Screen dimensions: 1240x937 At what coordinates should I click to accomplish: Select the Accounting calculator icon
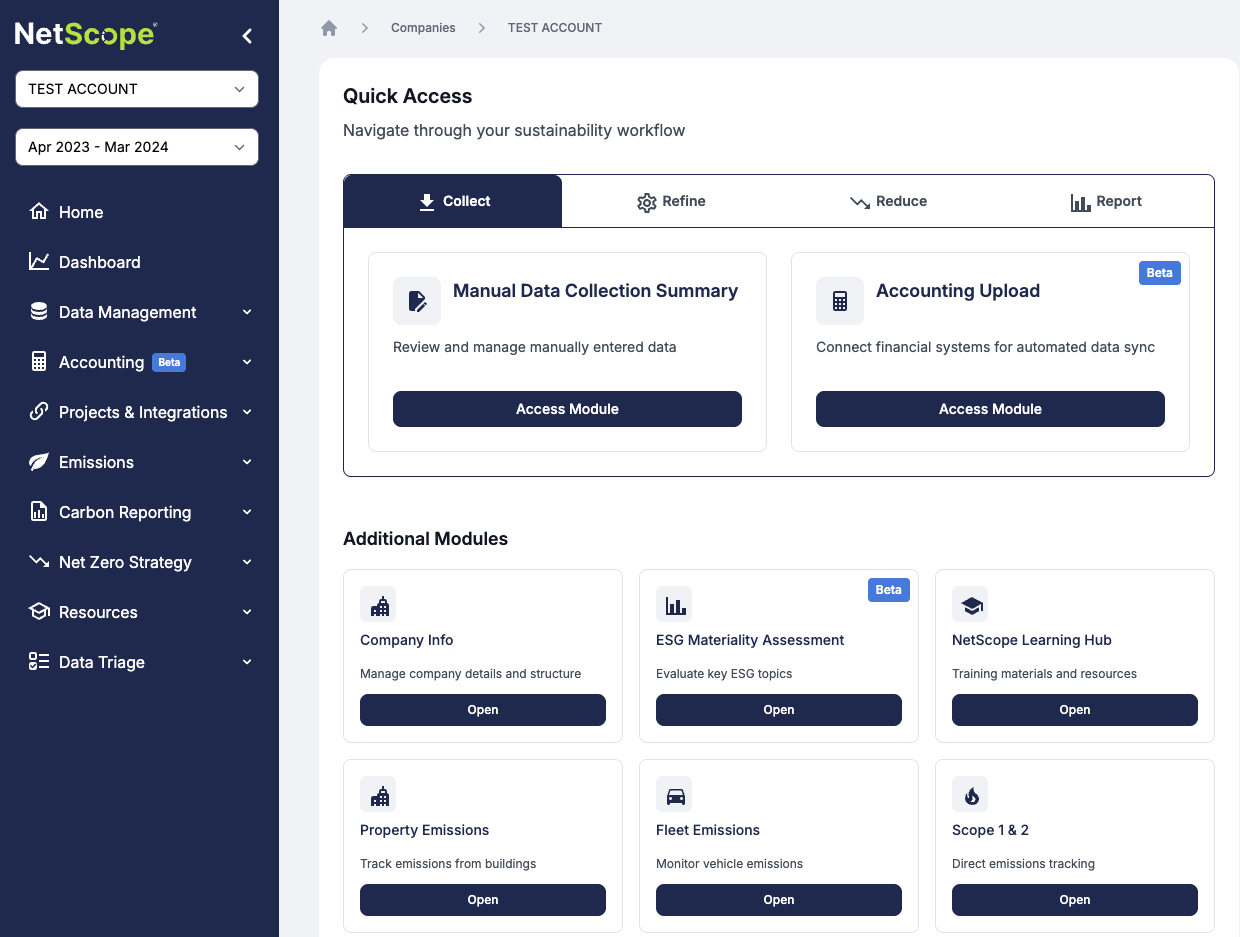[x=39, y=362]
